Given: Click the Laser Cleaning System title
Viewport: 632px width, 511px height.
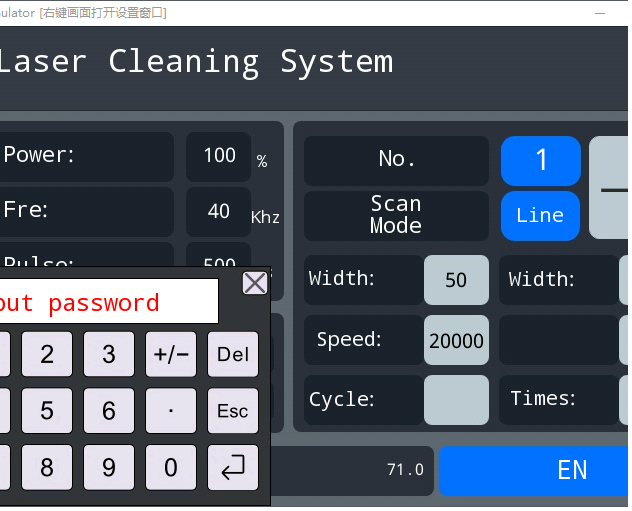Looking at the screenshot, I should coord(196,62).
